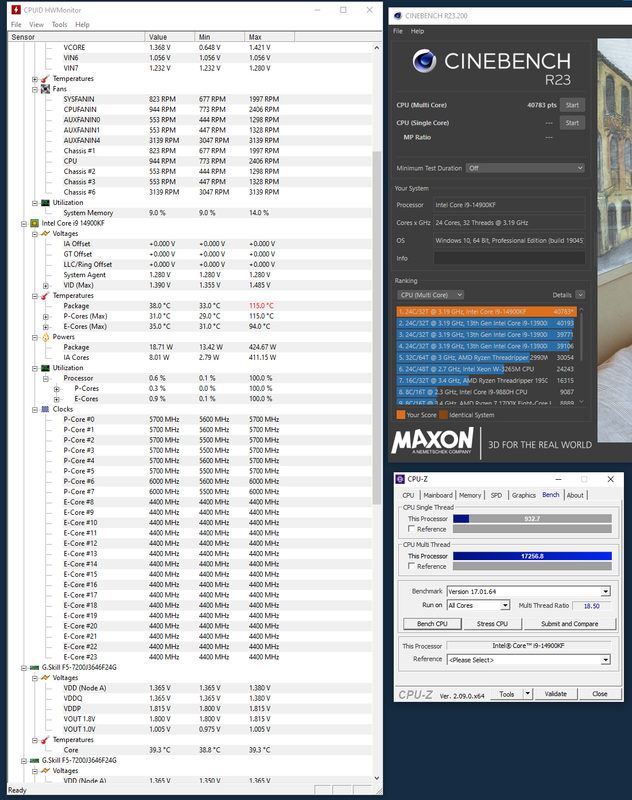Click the Fans category fan icon

click(45, 89)
